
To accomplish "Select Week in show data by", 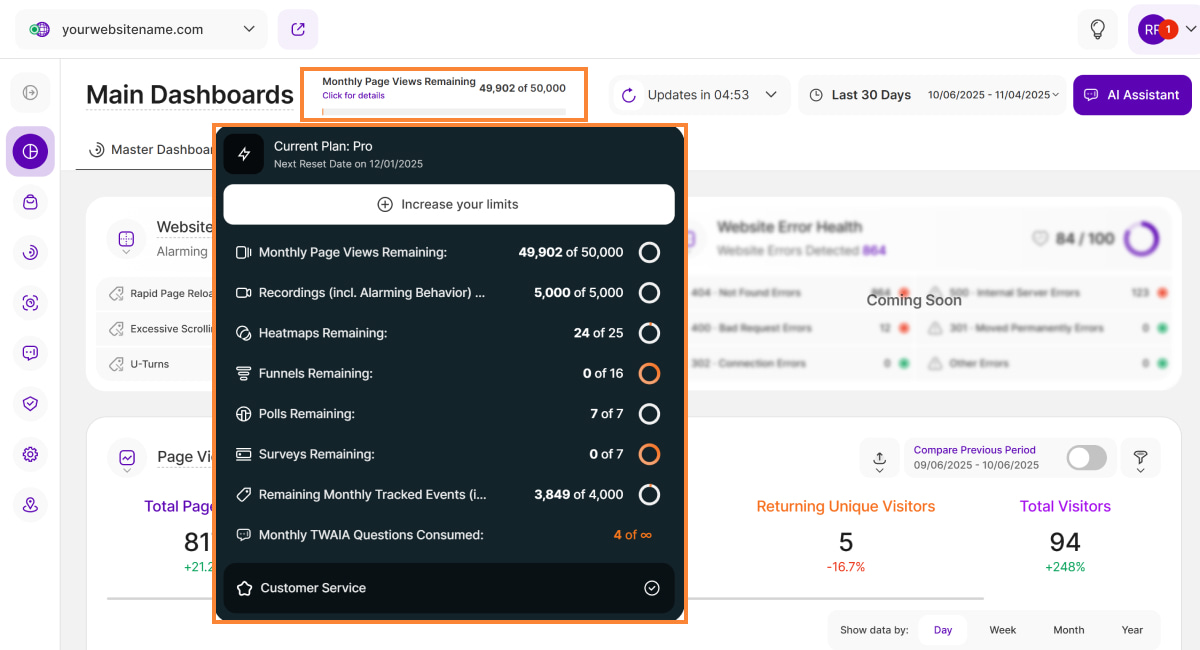I will click(1002, 630).
